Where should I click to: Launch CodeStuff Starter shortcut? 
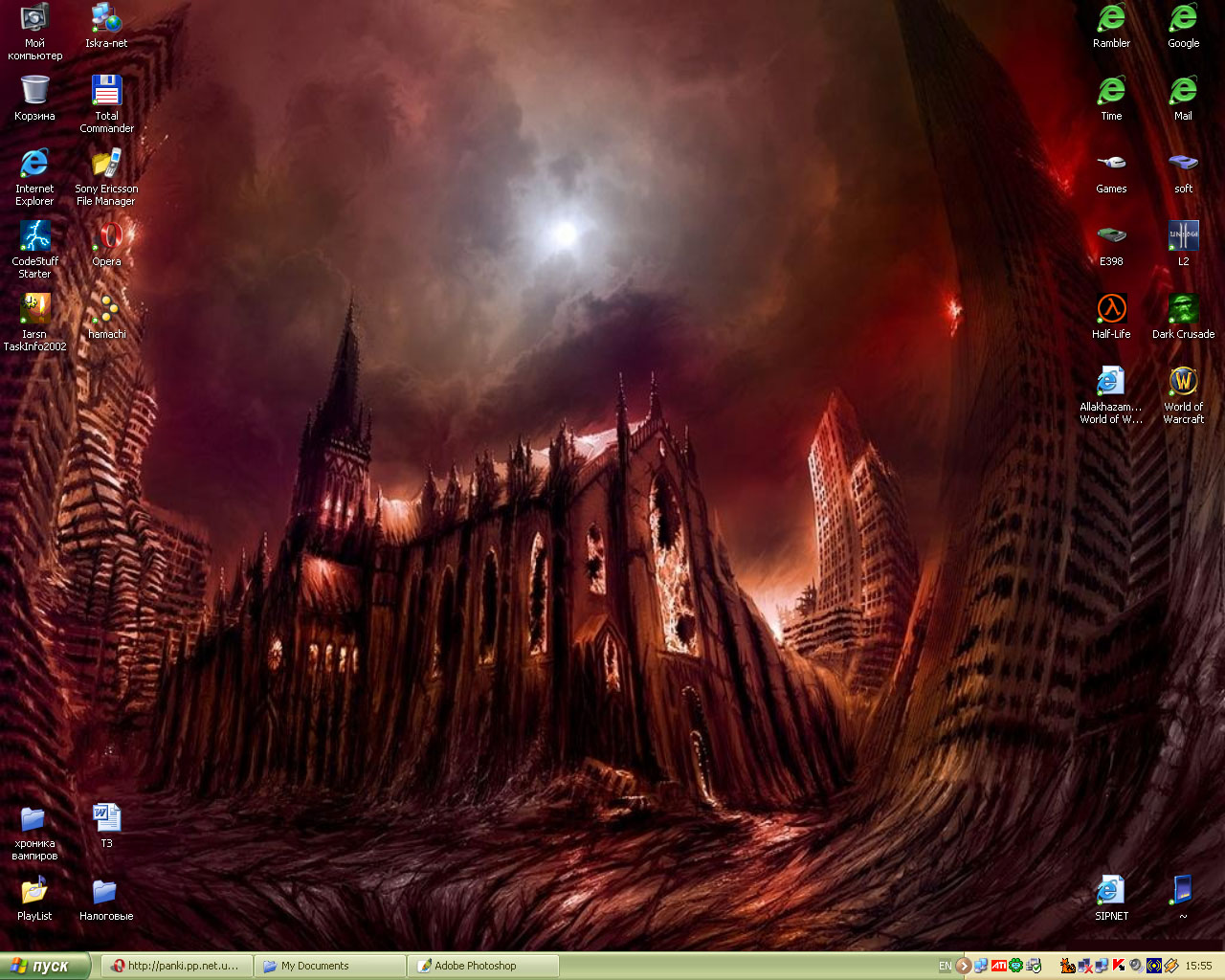coord(34,251)
